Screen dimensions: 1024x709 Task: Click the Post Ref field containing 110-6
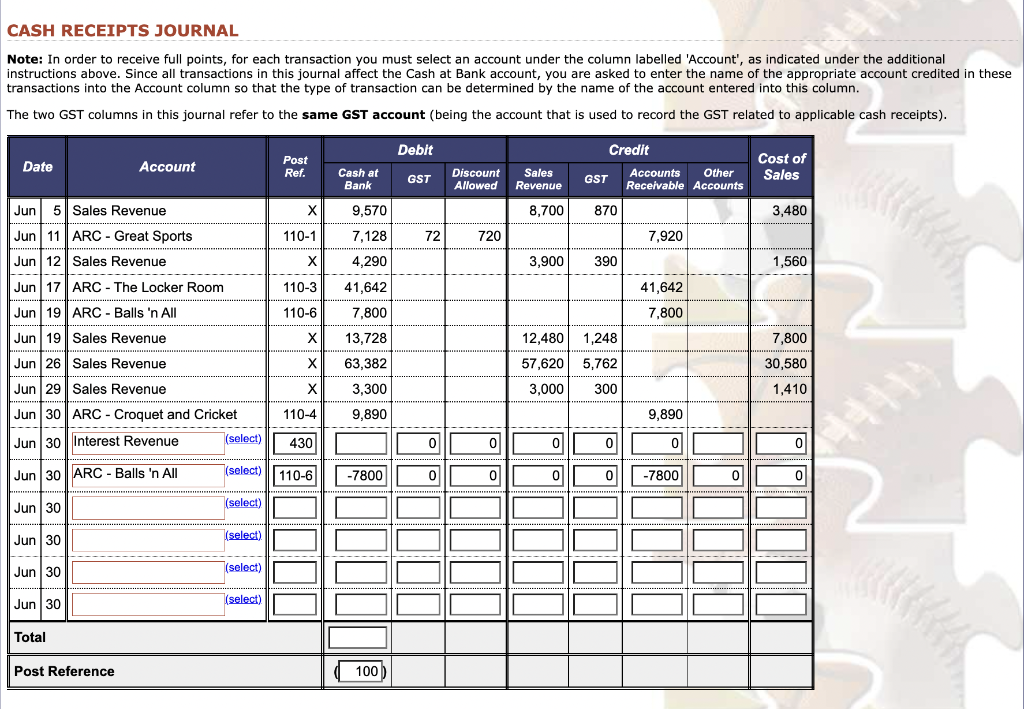(x=295, y=475)
